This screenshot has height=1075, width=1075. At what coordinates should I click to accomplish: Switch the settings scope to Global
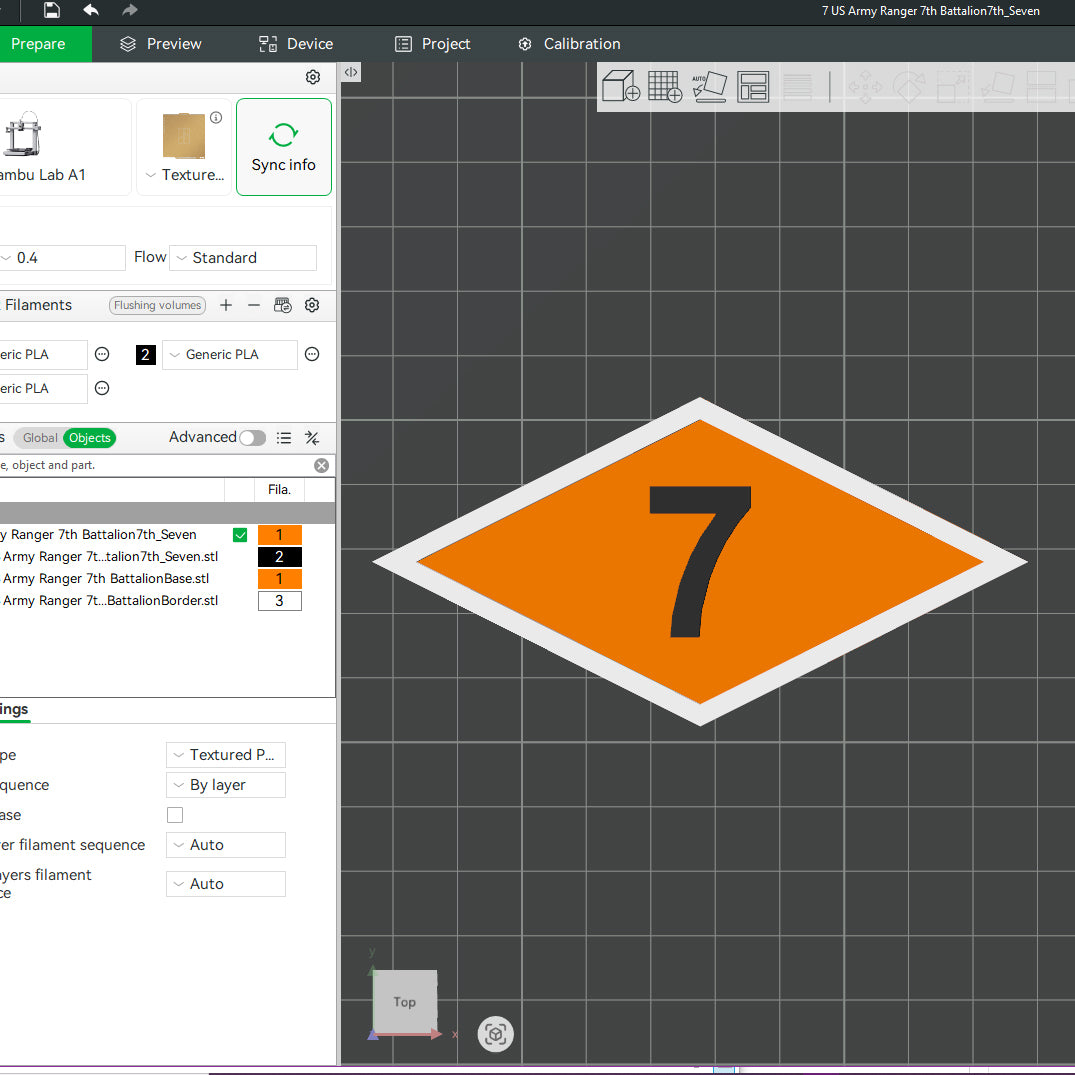[40, 438]
